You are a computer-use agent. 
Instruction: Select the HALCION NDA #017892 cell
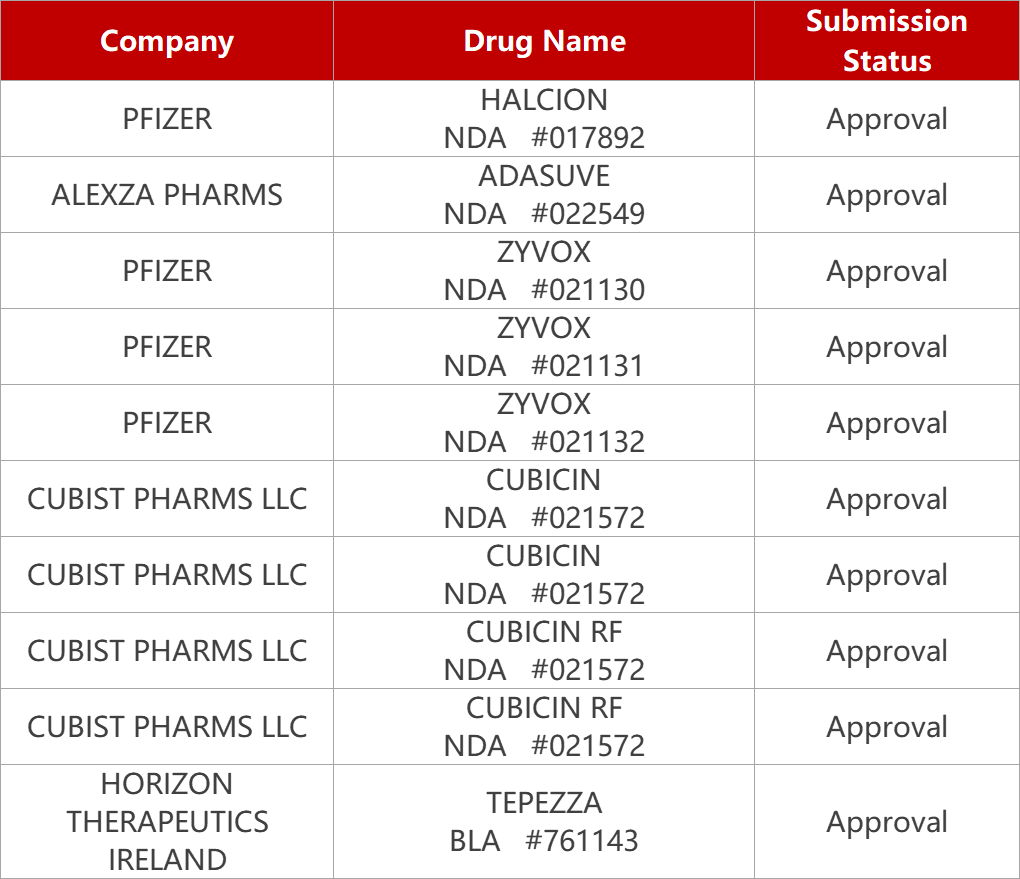coord(544,119)
